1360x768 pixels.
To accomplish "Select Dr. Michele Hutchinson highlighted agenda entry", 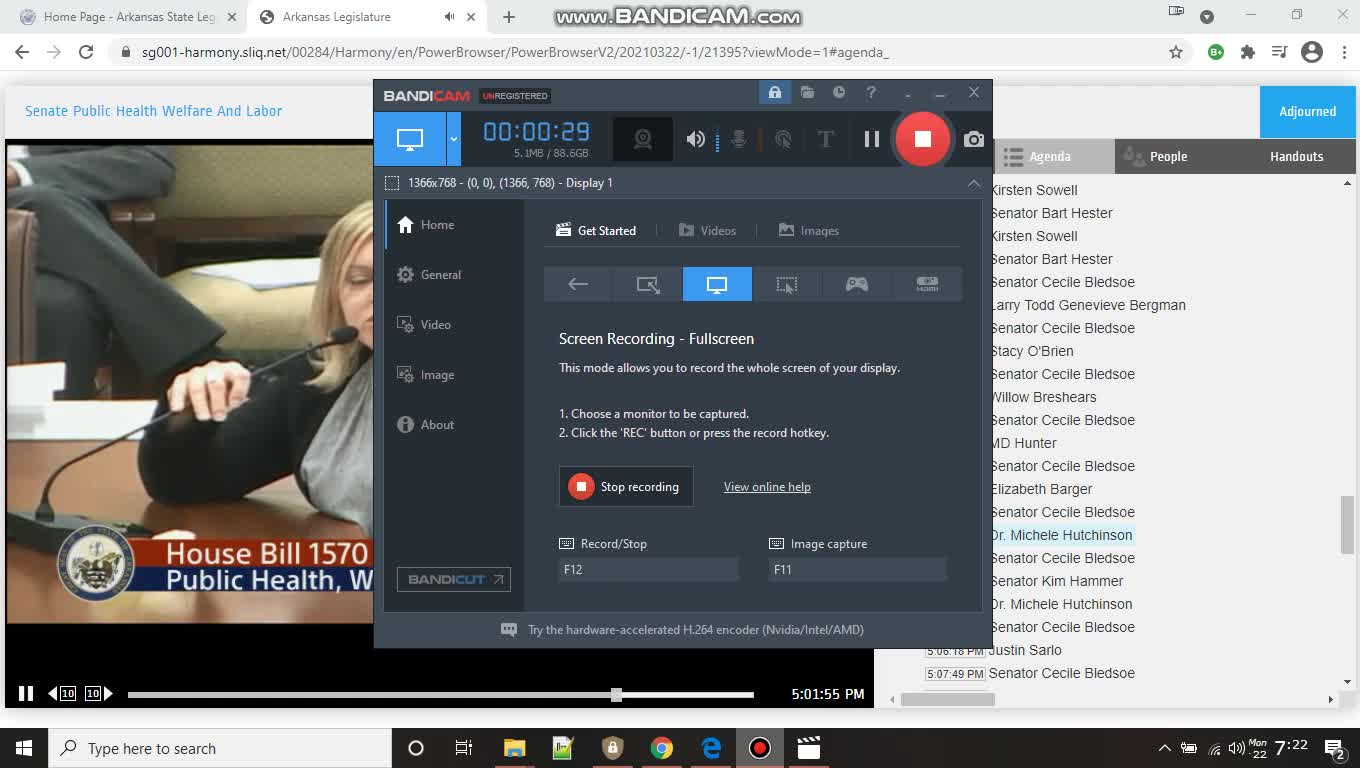I will tap(1062, 535).
